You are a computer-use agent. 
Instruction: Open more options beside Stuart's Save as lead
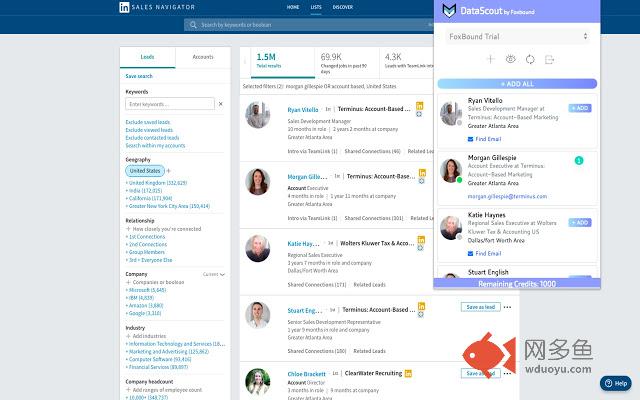click(x=505, y=309)
